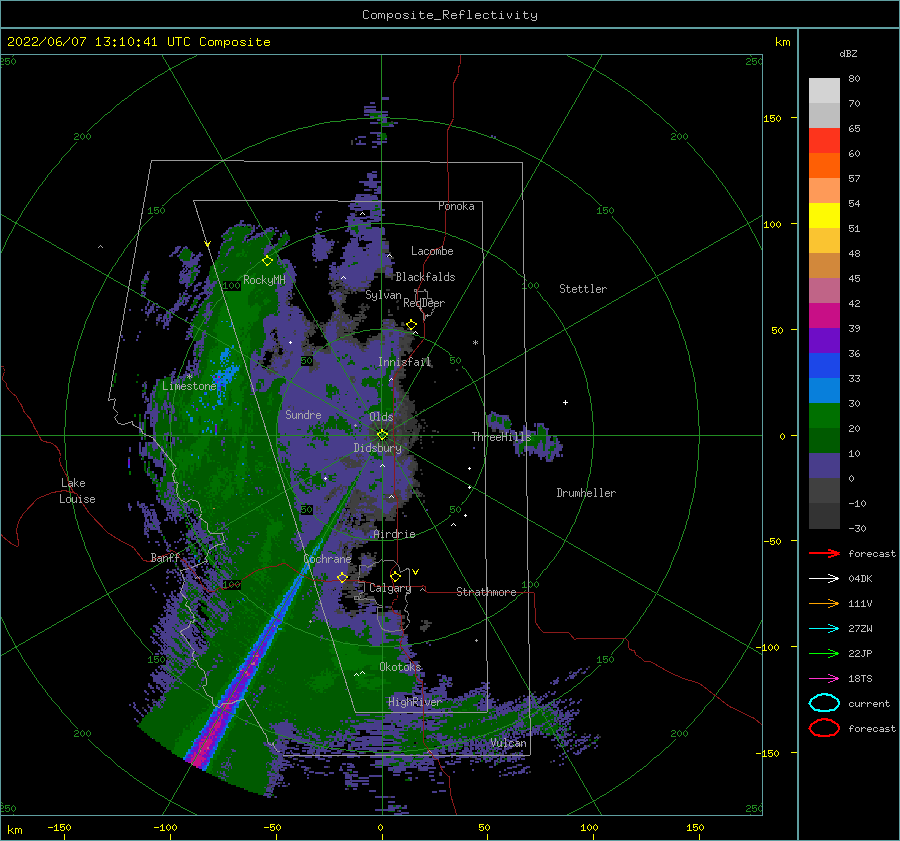Pick the light gray 80 dBZ swatch
The width and height of the screenshot is (900, 841).
[824, 90]
